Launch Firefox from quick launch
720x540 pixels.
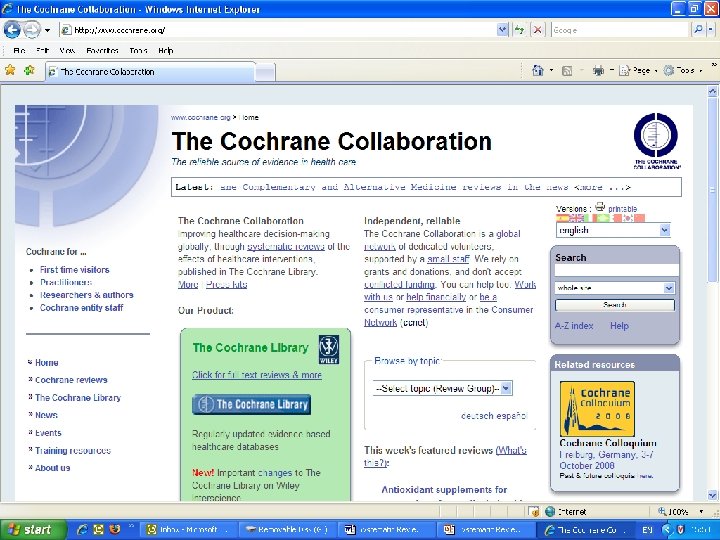114,529
